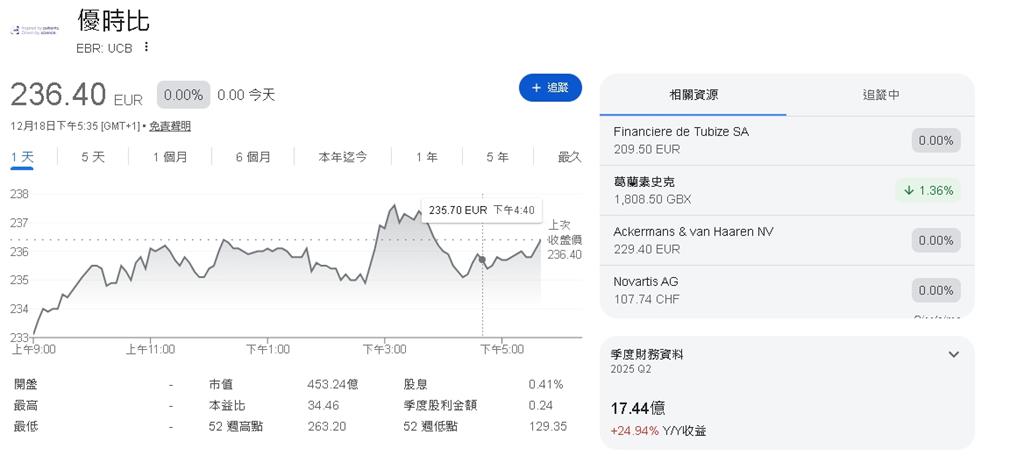Select the 1 天 time range tab
Image resolution: width=1024 pixels, height=463 pixels.
pos(22,157)
